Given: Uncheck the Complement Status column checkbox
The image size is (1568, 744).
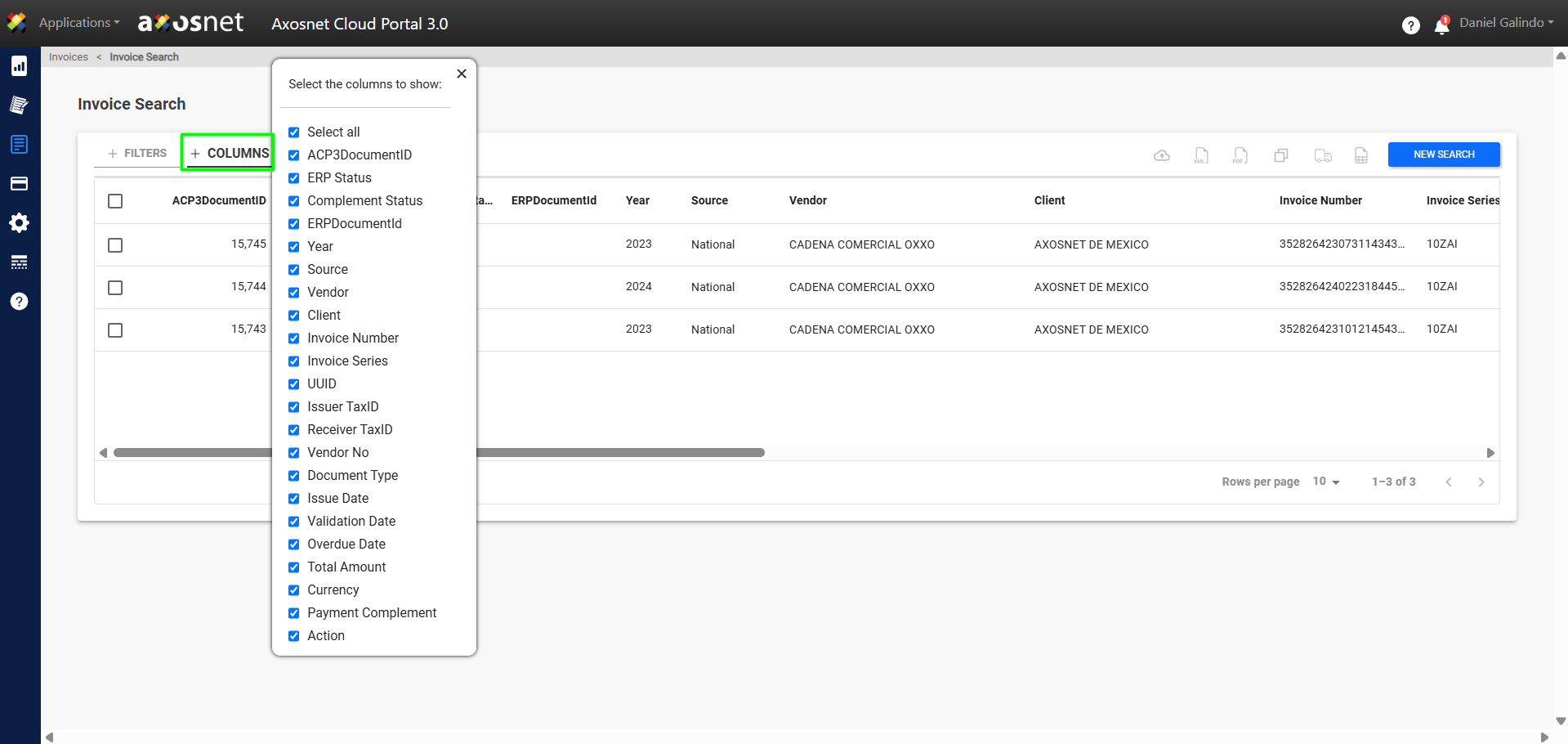Looking at the screenshot, I should [x=294, y=201].
